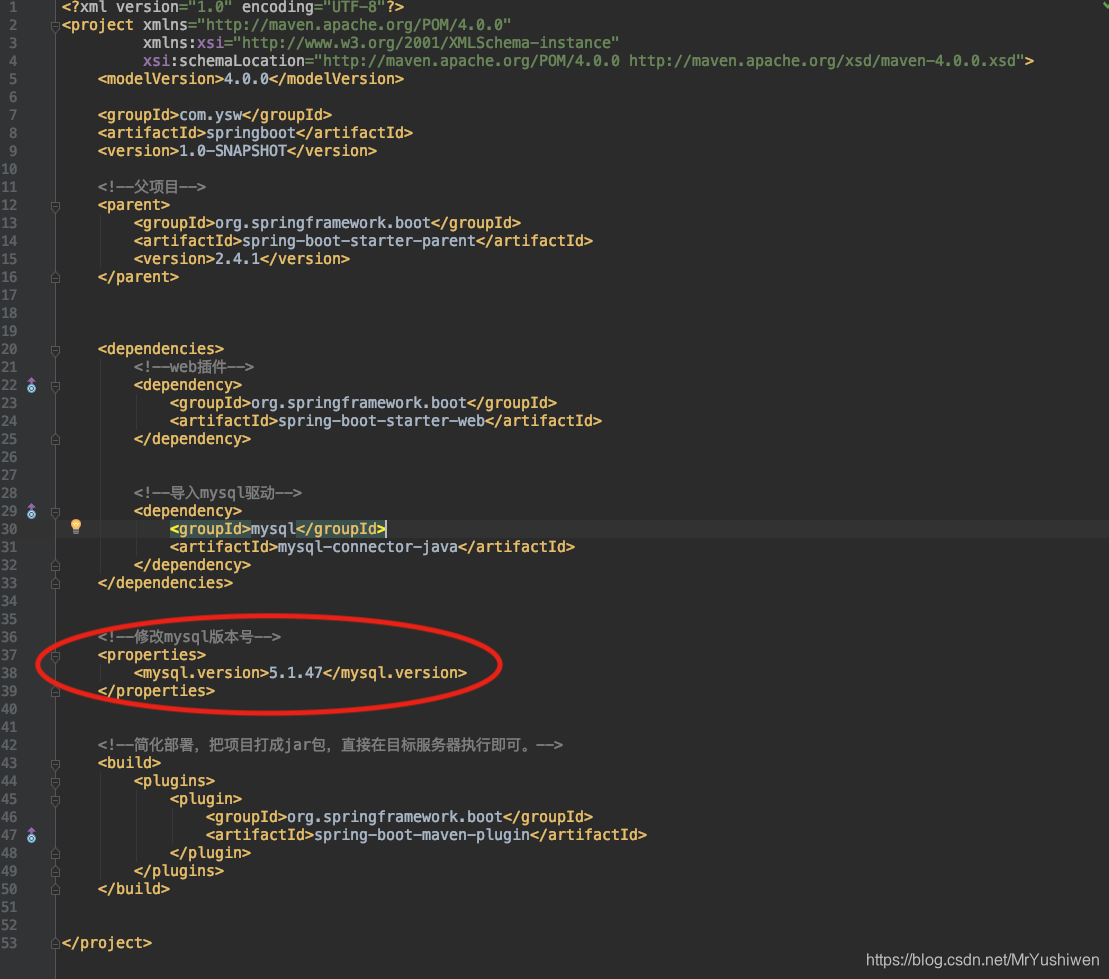Click the closing </project> tag text
Viewport: 1109px width, 979px height.
pos(107,943)
